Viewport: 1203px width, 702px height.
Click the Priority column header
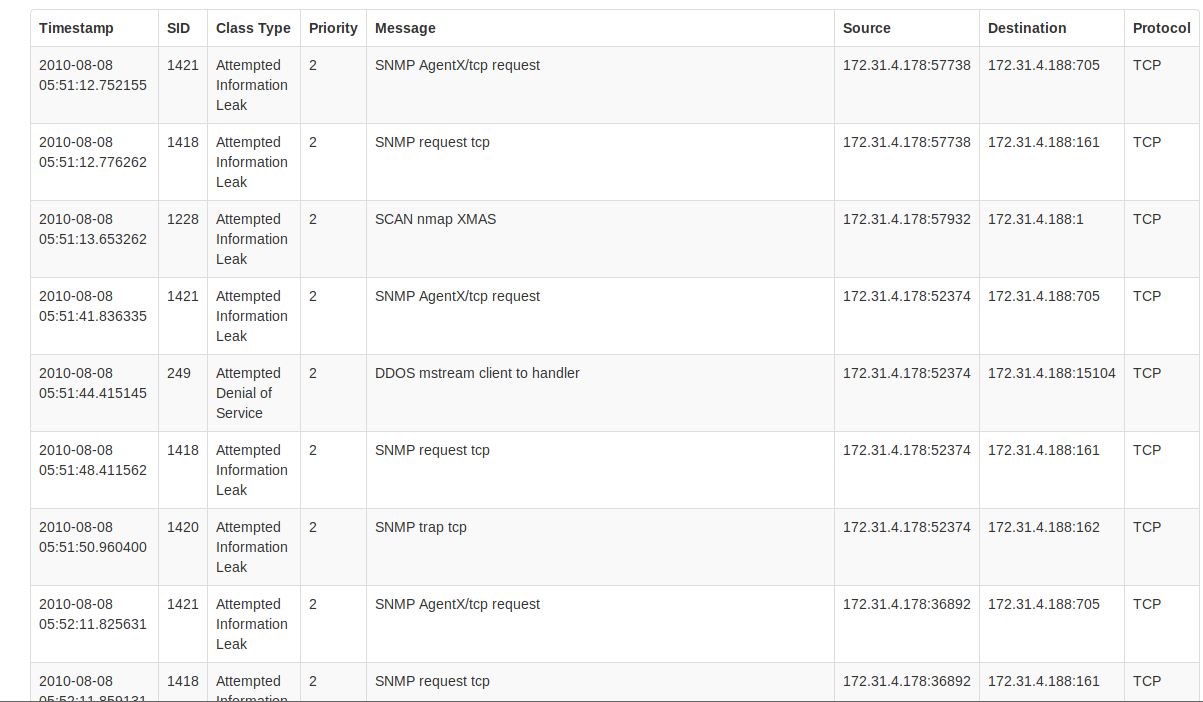tap(333, 28)
